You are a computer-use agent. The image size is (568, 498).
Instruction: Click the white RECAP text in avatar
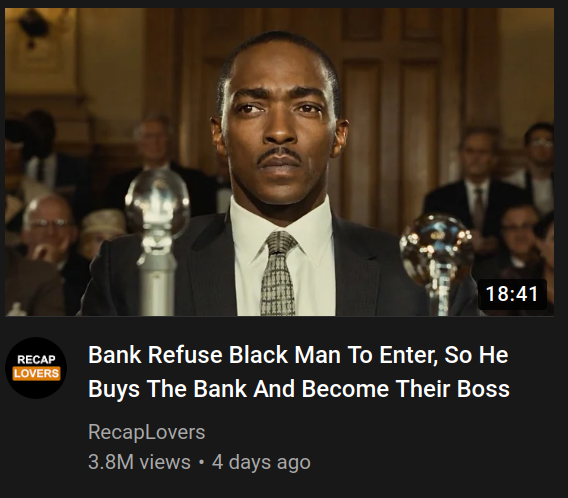[x=36, y=360]
